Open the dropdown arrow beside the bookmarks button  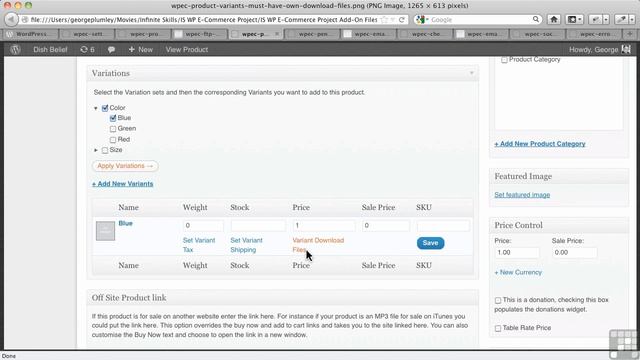pos(580,19)
